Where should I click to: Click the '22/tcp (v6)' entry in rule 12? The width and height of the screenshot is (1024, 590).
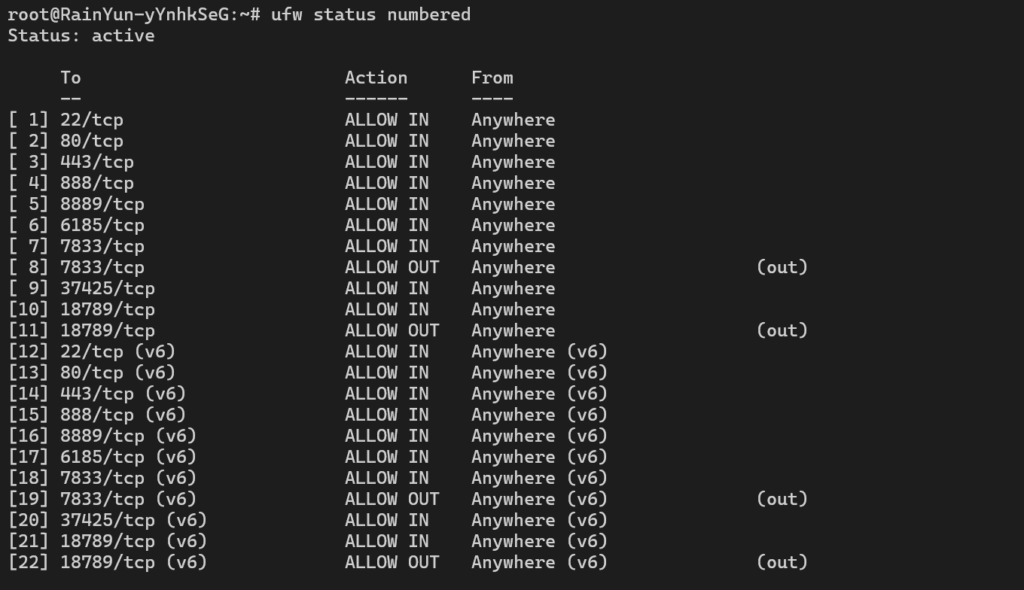(118, 352)
